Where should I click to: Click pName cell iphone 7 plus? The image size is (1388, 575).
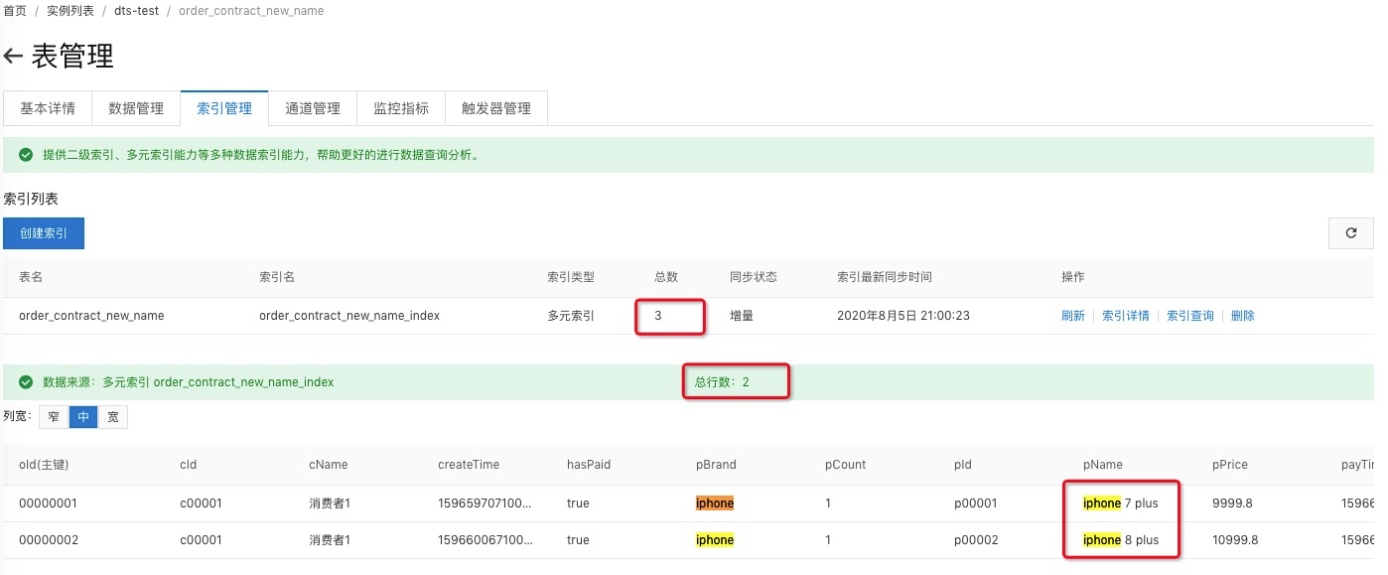(x=1120, y=504)
